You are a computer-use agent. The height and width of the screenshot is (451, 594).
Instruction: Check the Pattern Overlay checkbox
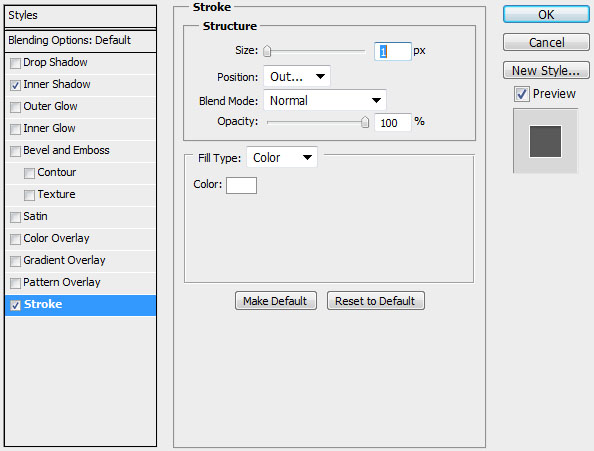pyautogui.click(x=15, y=283)
